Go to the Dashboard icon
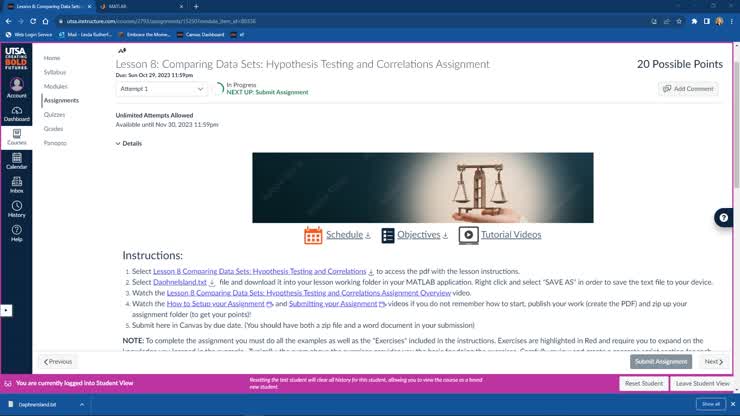The height and width of the screenshot is (416, 740). [x=16, y=111]
